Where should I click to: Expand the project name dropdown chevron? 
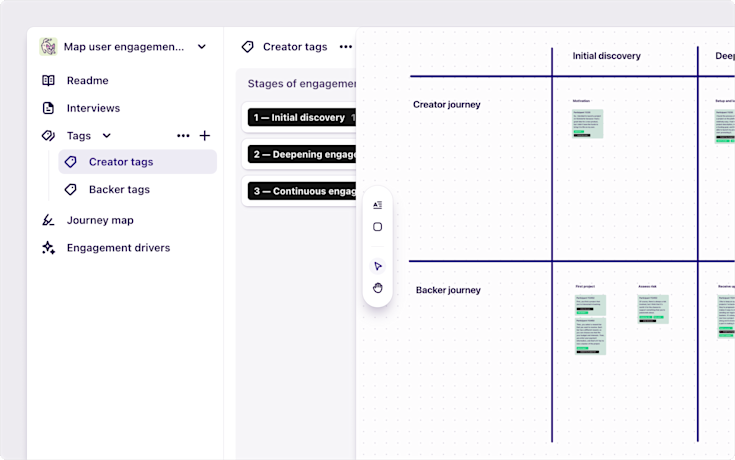(202, 47)
